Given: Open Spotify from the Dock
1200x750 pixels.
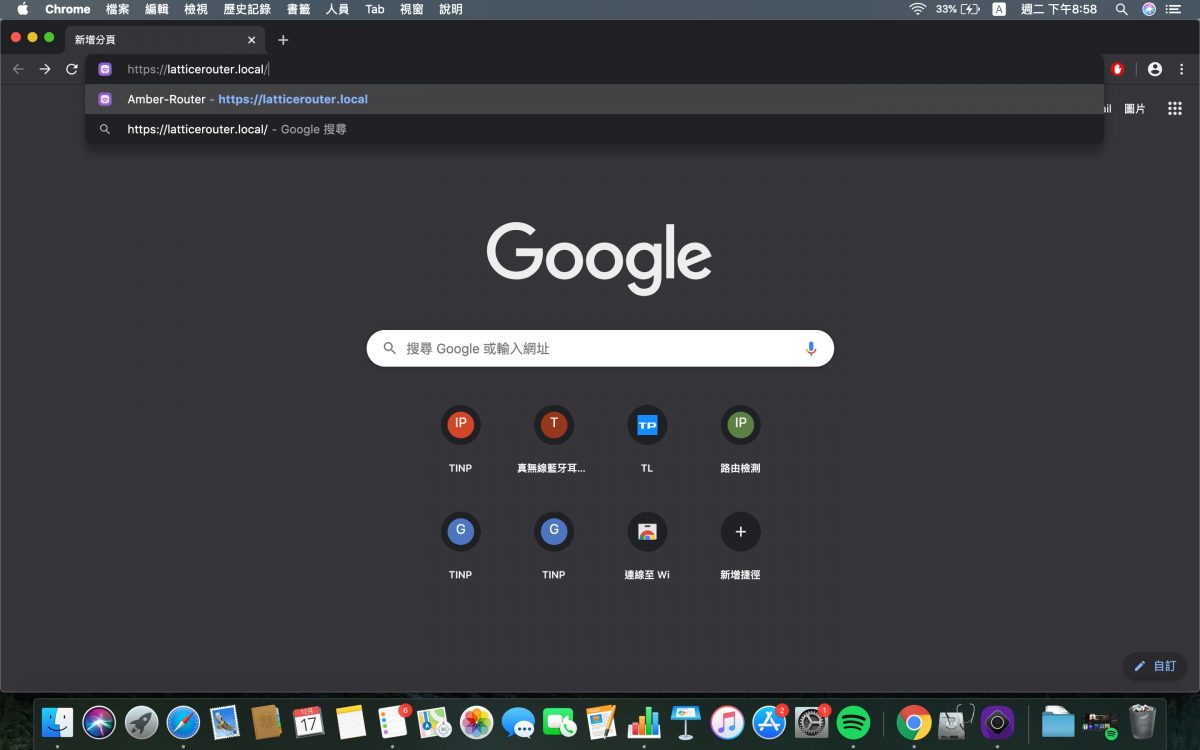Looking at the screenshot, I should pyautogui.click(x=853, y=722).
